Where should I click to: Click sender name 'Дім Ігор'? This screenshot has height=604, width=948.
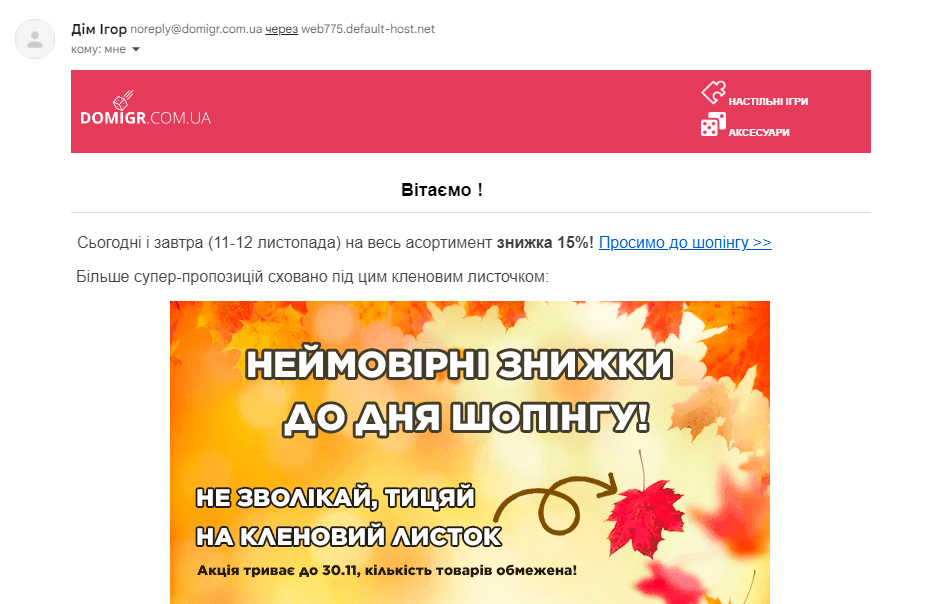click(99, 29)
